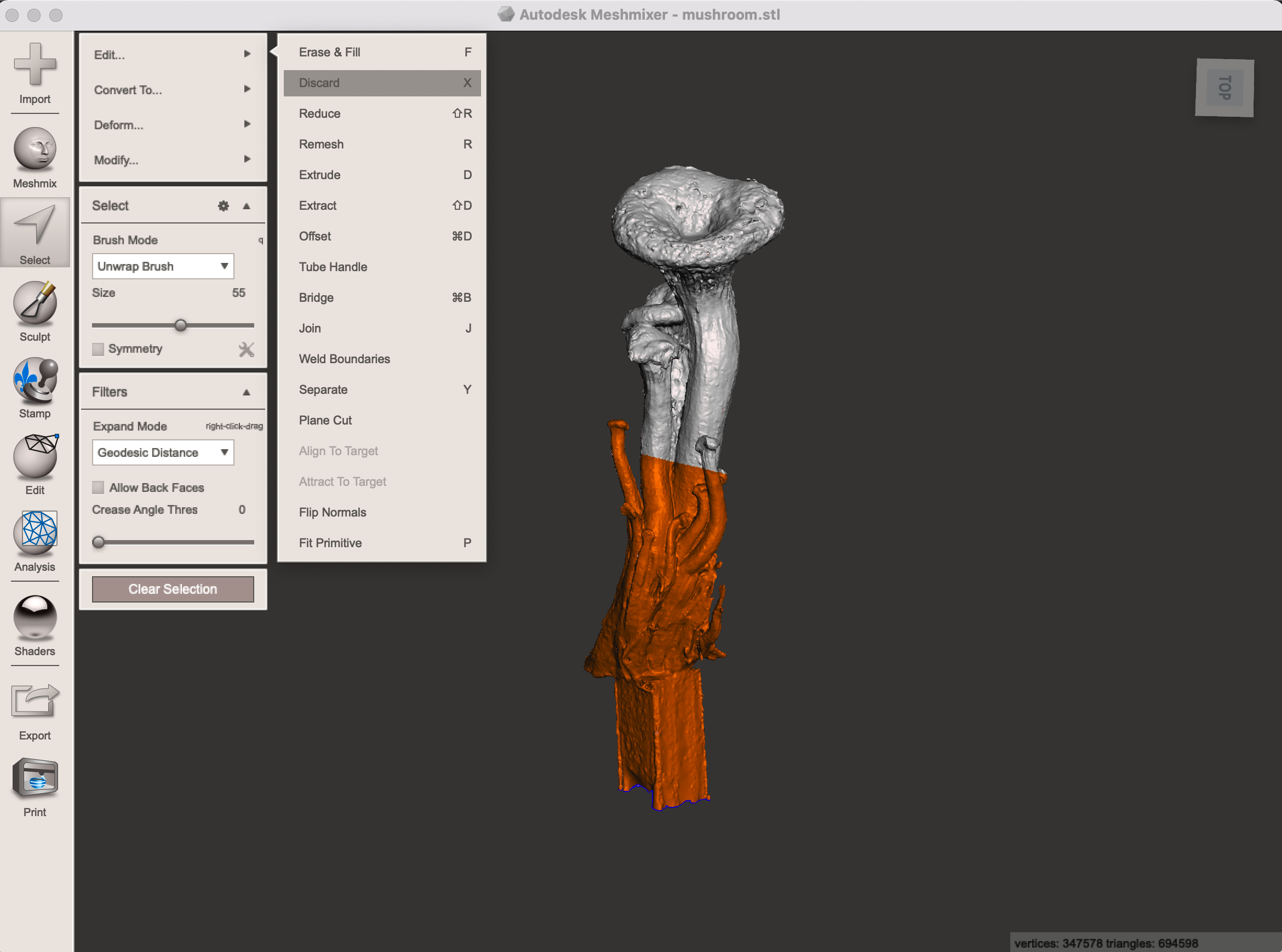Expand the Edit... submenu
Image resolution: width=1282 pixels, height=952 pixels.
[173, 55]
